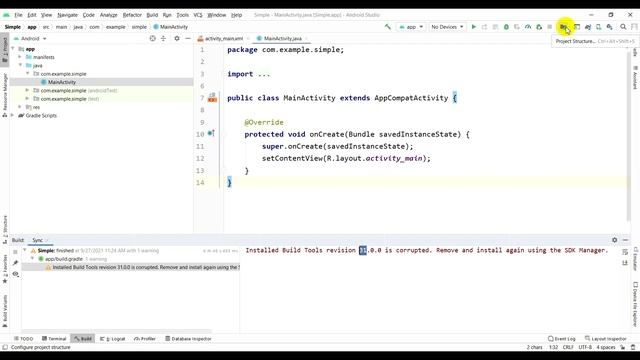Screen dimensions: 640x360
Task: Click the locate target icon in Project panel
Action: tap(152, 38)
